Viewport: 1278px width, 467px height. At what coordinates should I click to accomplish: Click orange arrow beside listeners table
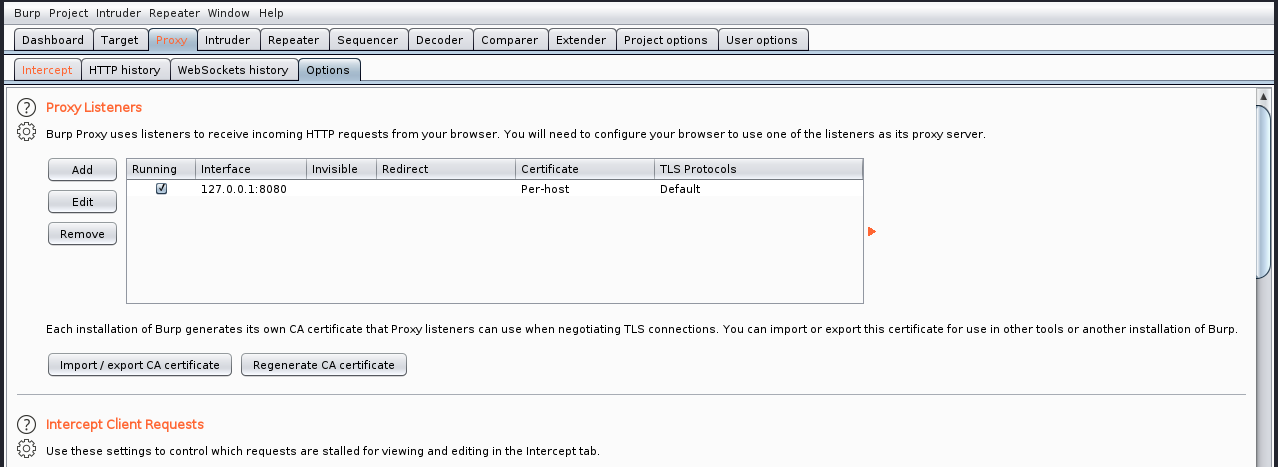[872, 232]
